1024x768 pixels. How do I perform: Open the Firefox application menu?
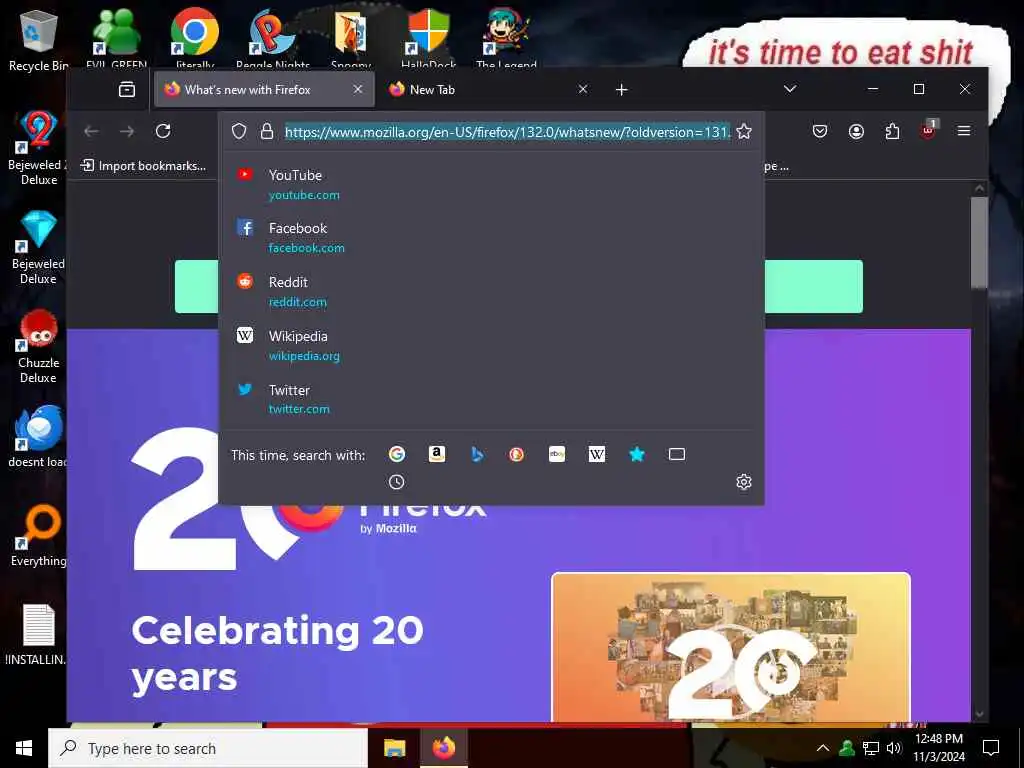[x=963, y=131]
